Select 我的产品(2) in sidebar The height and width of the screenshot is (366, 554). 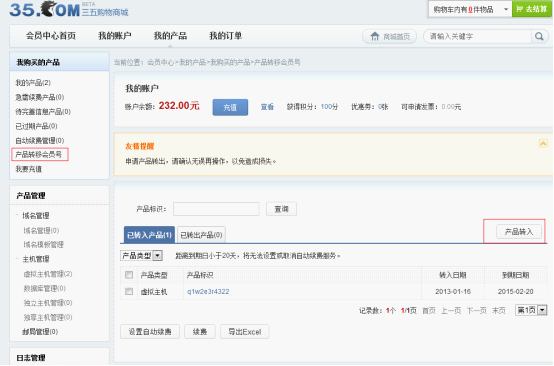[33, 83]
